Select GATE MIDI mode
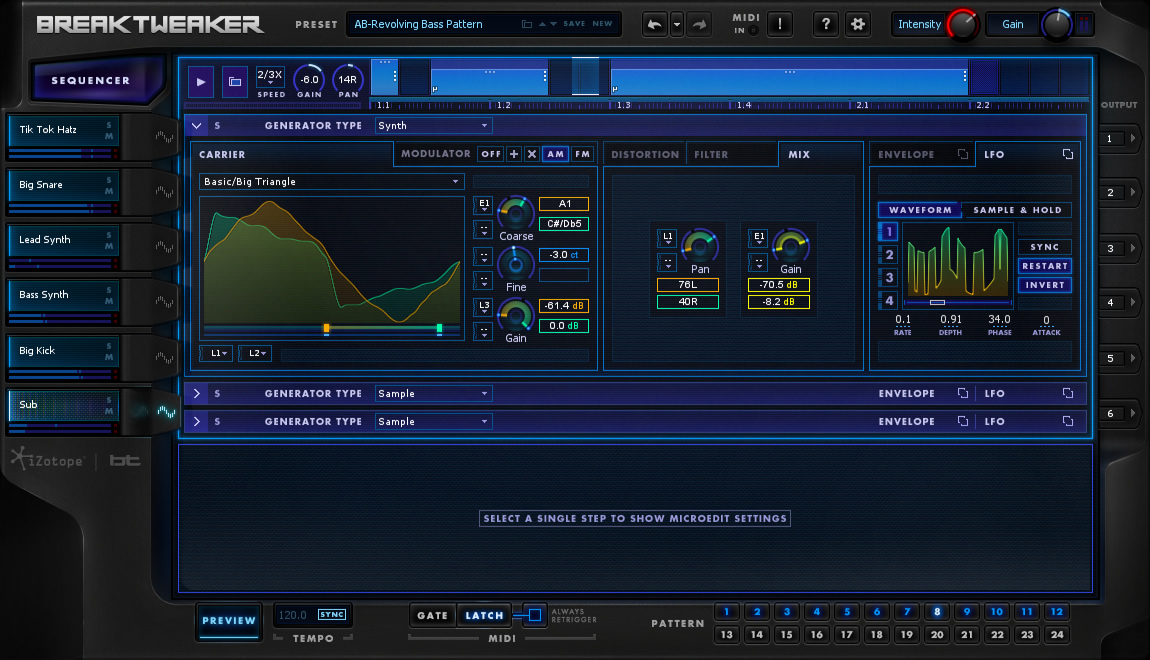This screenshot has height=660, width=1150. click(x=432, y=615)
